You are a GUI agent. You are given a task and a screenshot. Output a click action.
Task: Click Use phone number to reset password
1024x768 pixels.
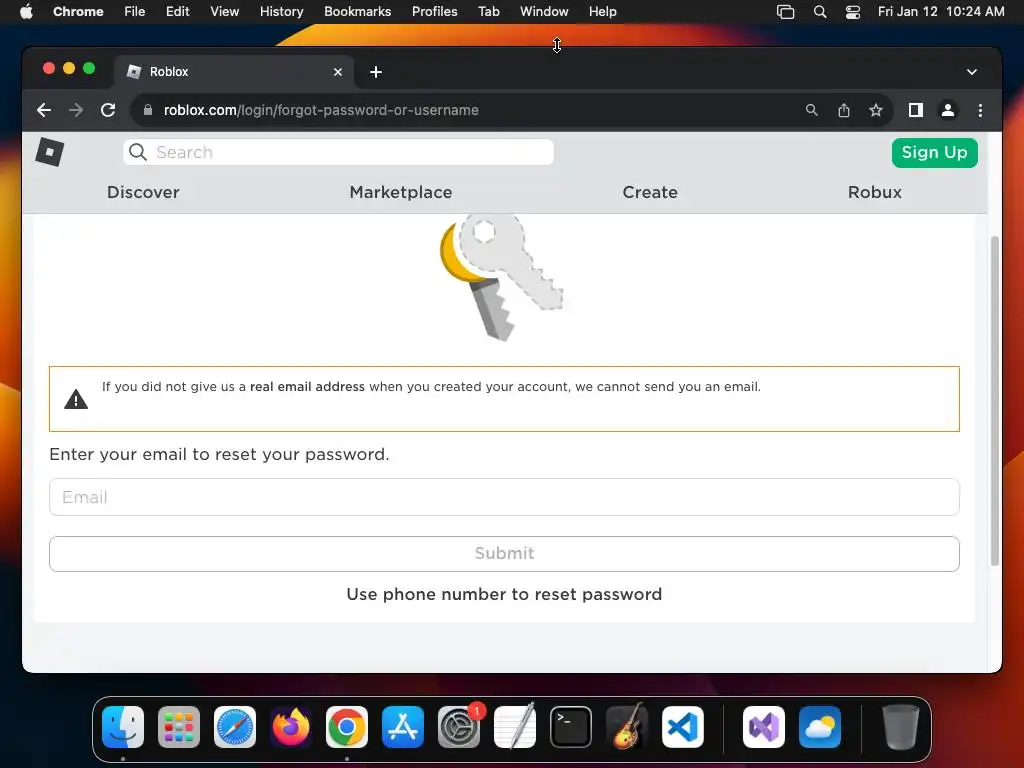(504, 594)
